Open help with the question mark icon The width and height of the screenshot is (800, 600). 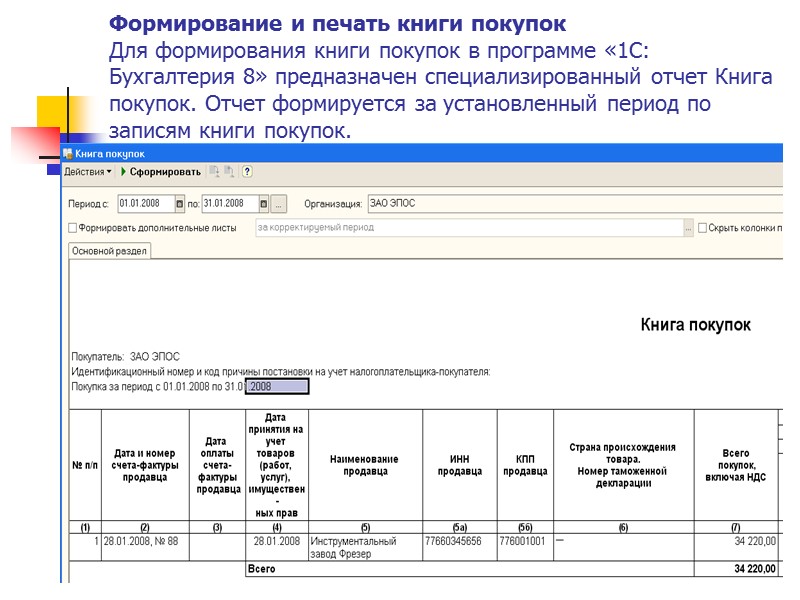[x=247, y=171]
